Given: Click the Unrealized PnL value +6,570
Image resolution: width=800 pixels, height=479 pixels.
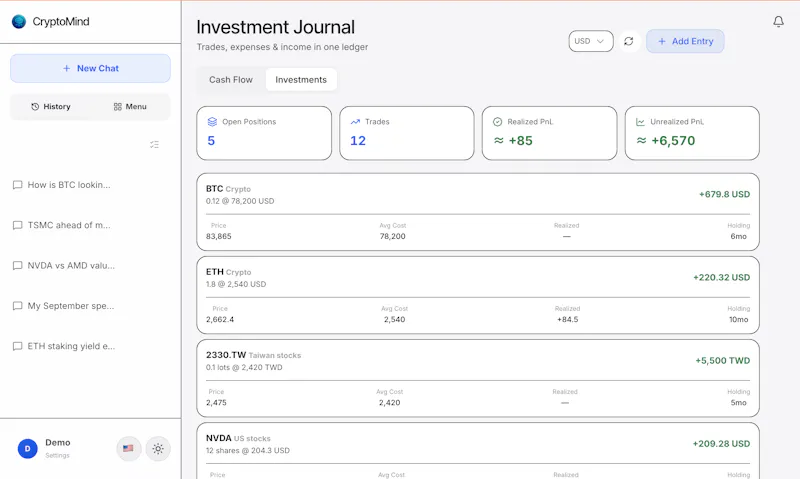Looking at the screenshot, I should 665,141.
